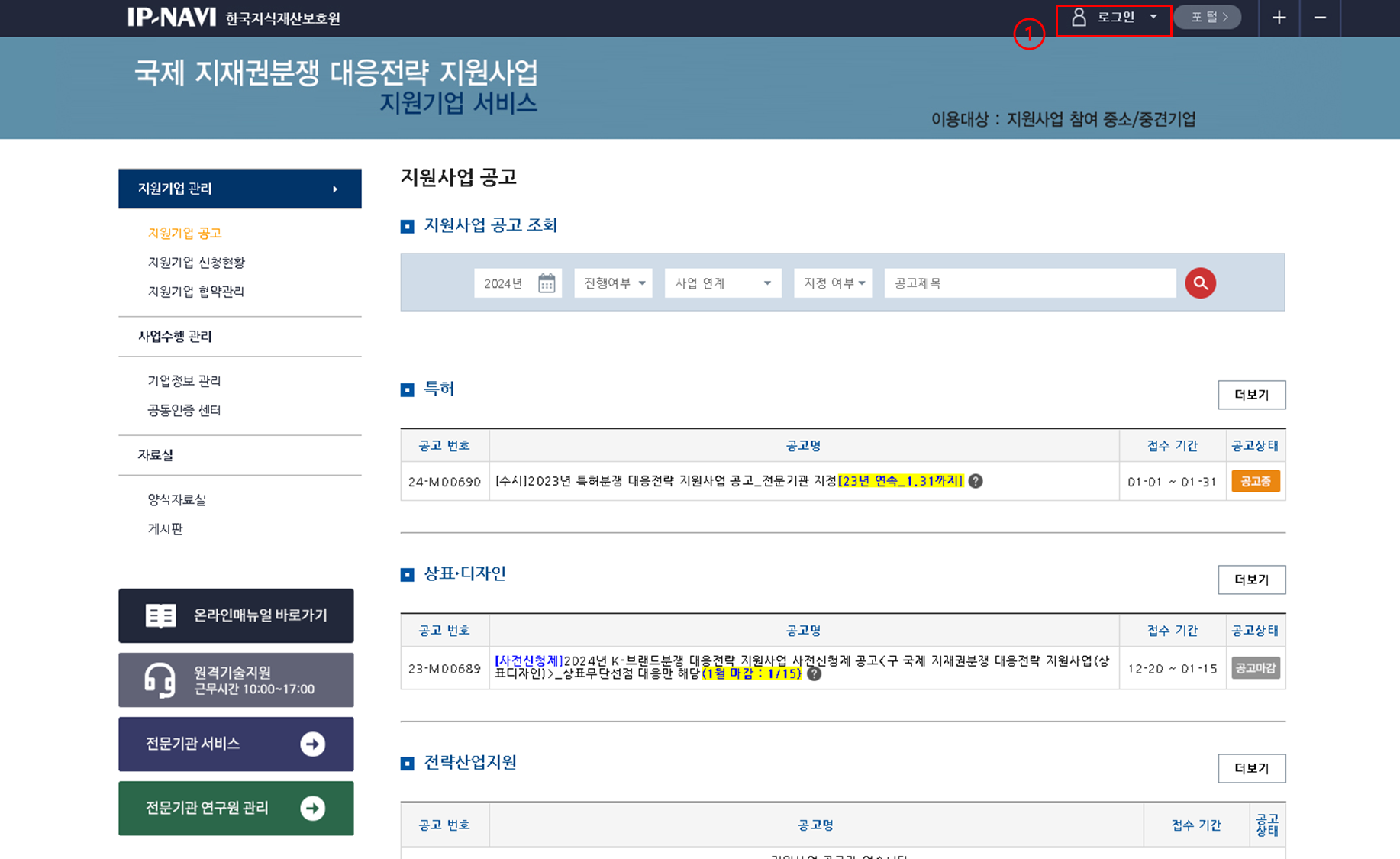
Task: Click the minus zoom-out icon in header
Action: tap(1320, 18)
